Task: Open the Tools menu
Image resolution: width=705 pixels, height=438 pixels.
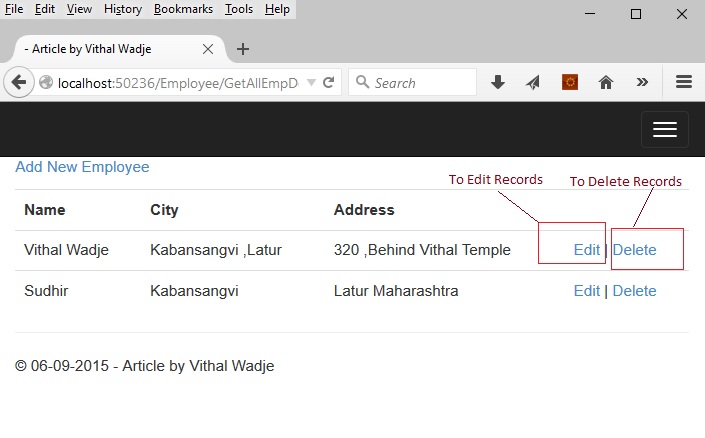Action: coord(239,9)
